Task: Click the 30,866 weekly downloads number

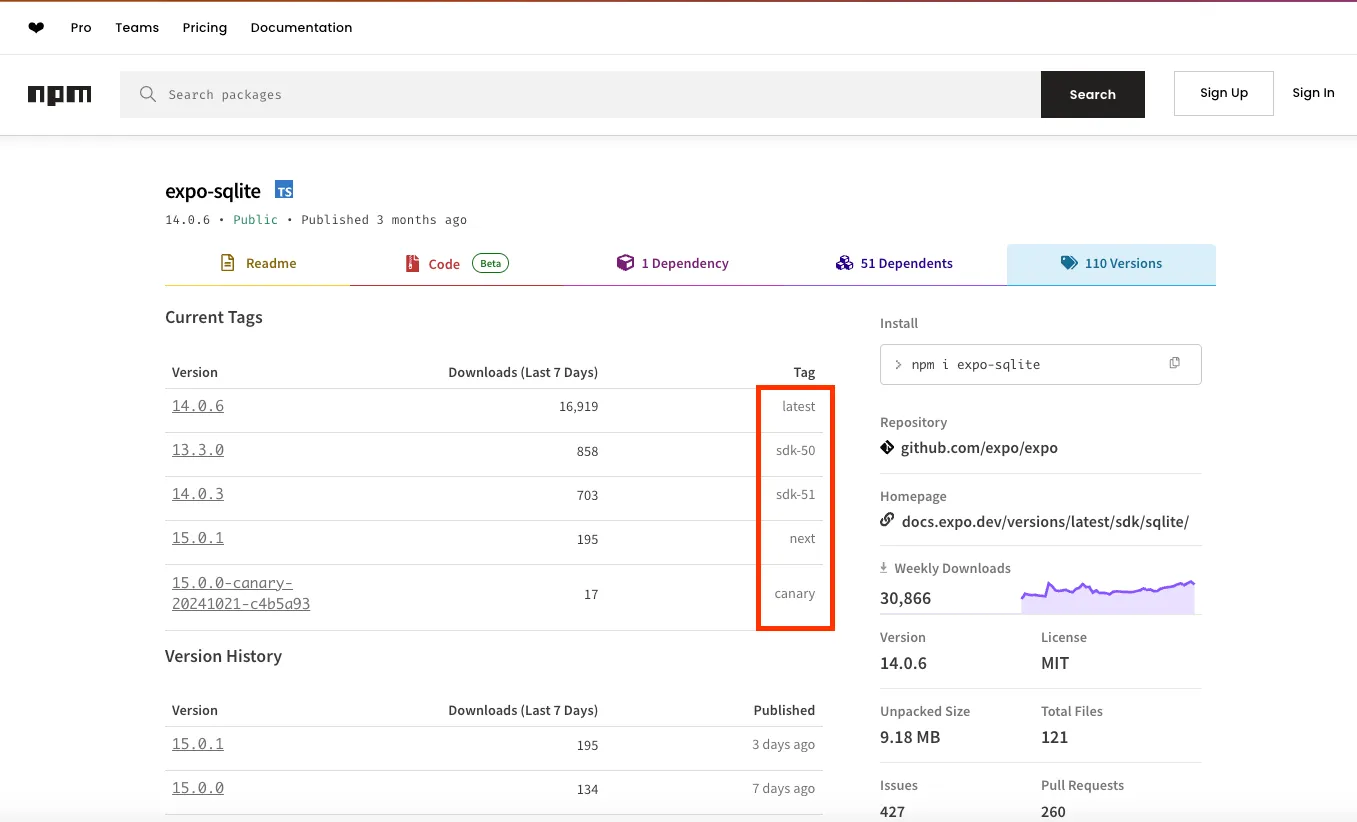Action: point(905,598)
